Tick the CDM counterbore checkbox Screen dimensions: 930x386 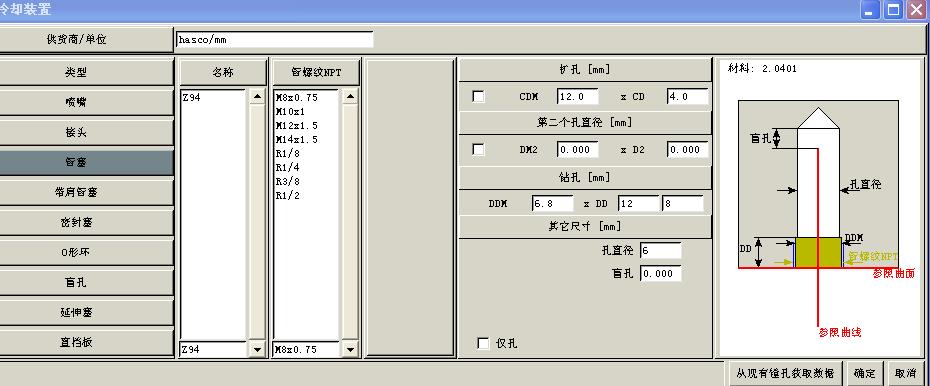[x=479, y=97]
